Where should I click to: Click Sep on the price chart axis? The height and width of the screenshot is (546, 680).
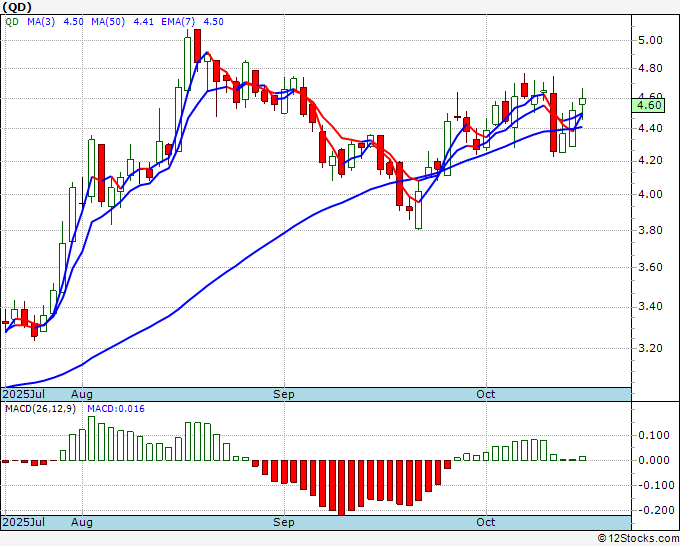[x=284, y=394]
